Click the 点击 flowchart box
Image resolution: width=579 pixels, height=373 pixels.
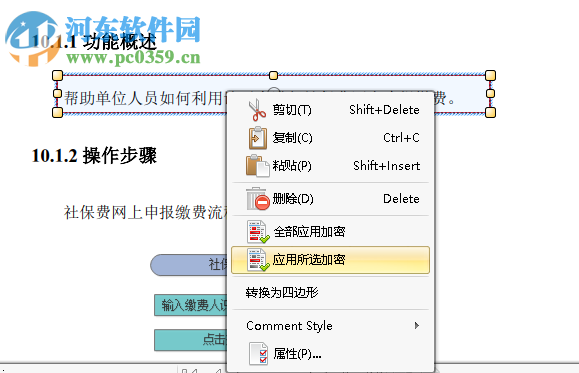point(191,340)
